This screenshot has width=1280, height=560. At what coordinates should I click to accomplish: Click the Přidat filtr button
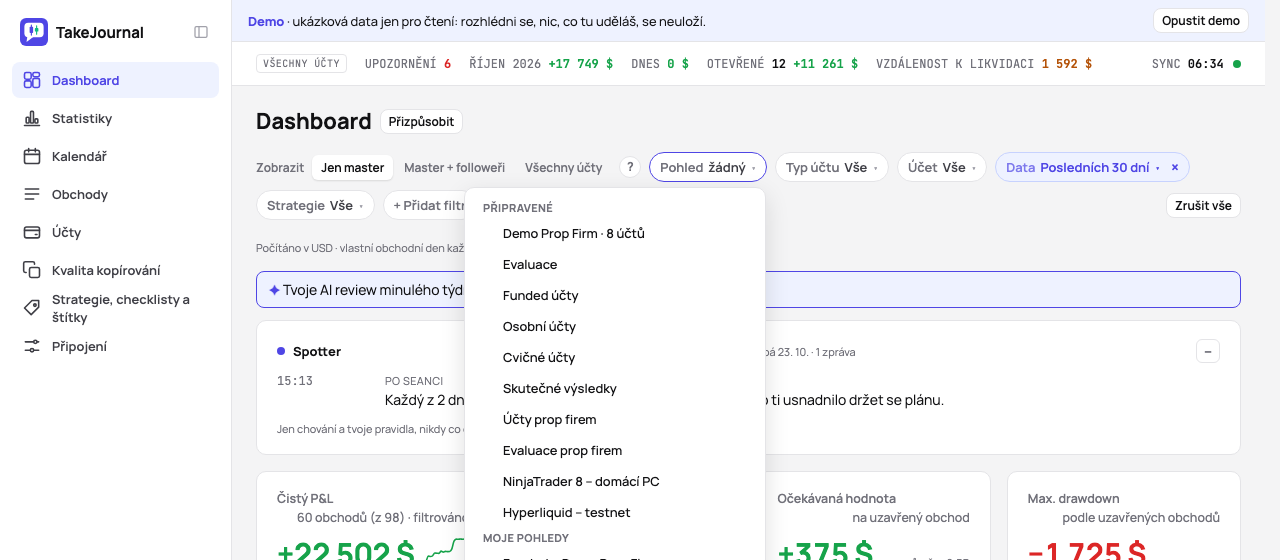[425, 205]
